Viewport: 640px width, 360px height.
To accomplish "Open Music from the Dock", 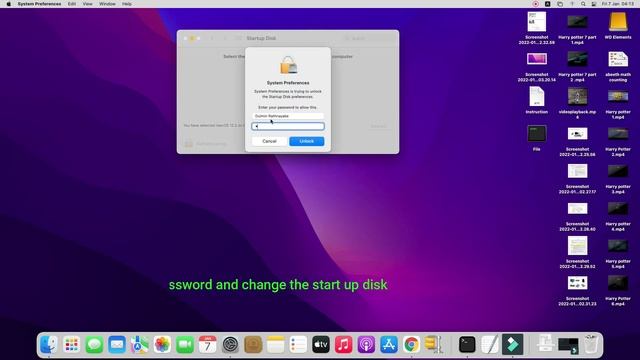I will [x=344, y=345].
